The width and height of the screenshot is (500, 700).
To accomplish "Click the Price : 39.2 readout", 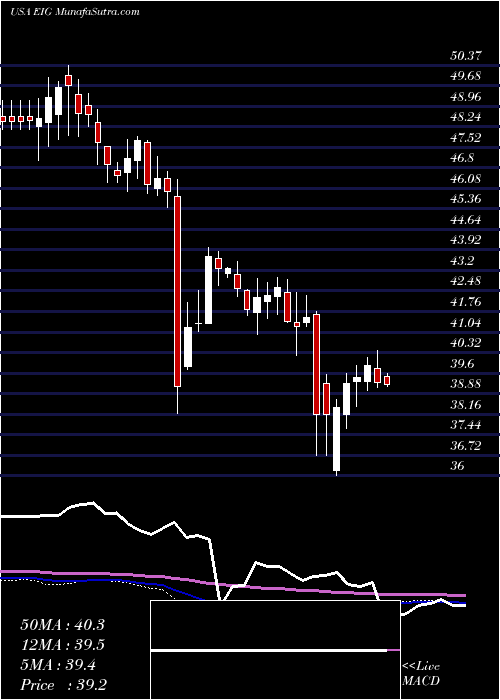I will point(62,685).
